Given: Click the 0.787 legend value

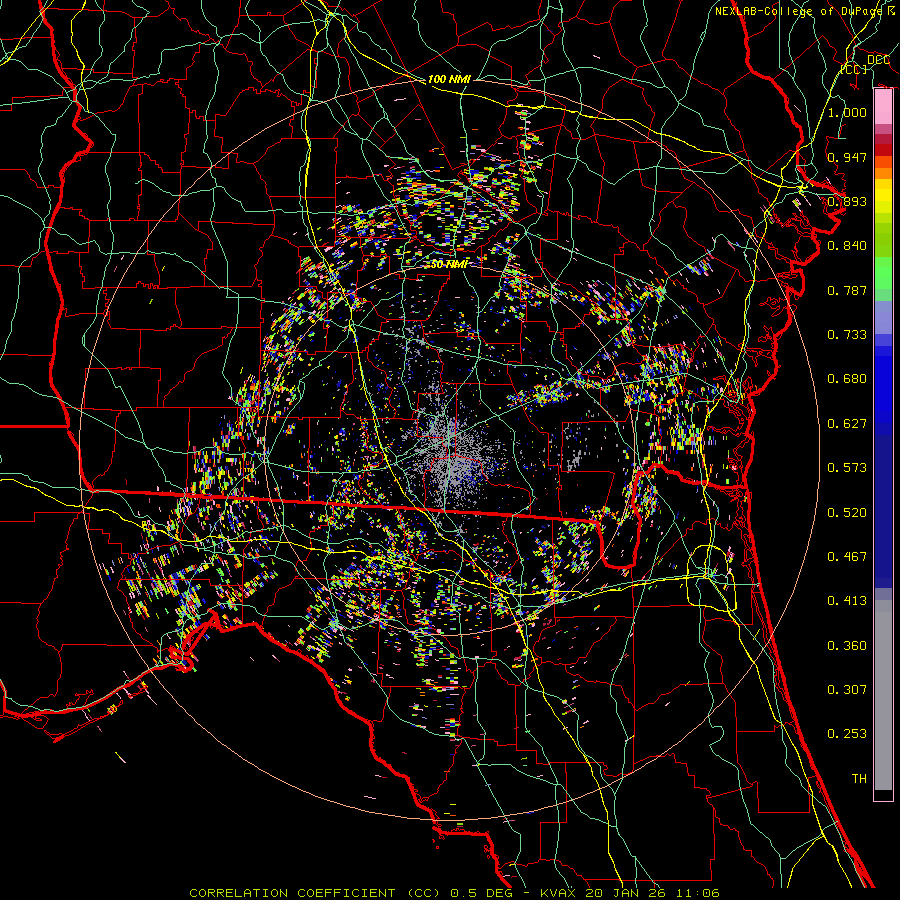Looking at the screenshot, I should pos(847,290).
